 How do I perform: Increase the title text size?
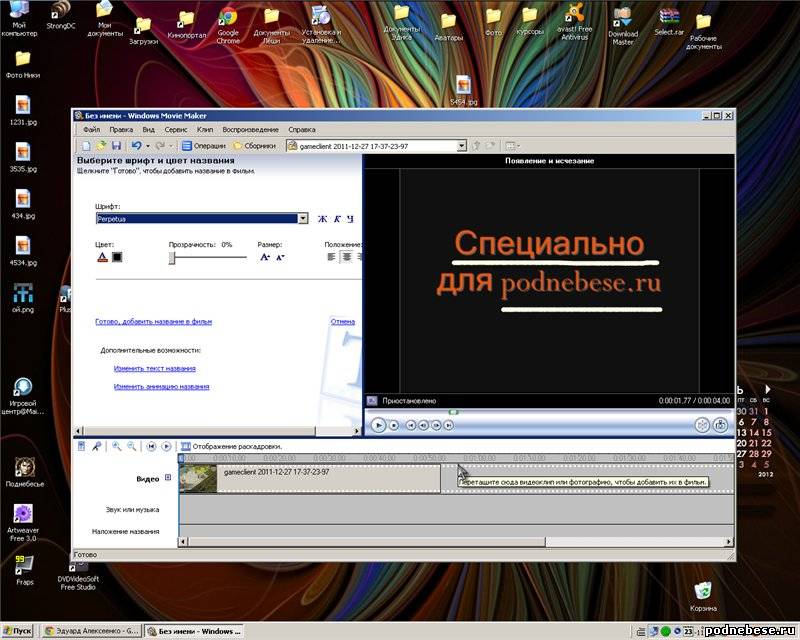265,257
